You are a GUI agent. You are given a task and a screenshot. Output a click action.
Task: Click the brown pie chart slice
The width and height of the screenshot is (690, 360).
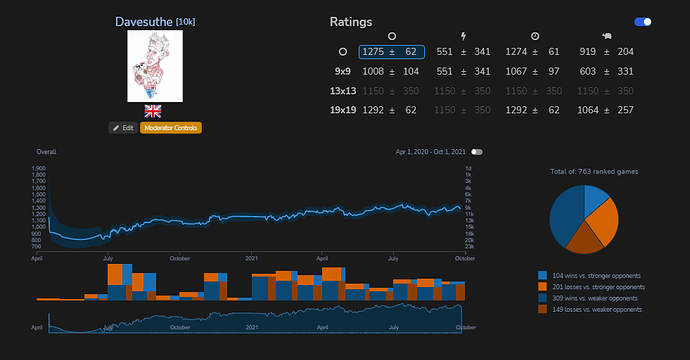[x=584, y=240]
